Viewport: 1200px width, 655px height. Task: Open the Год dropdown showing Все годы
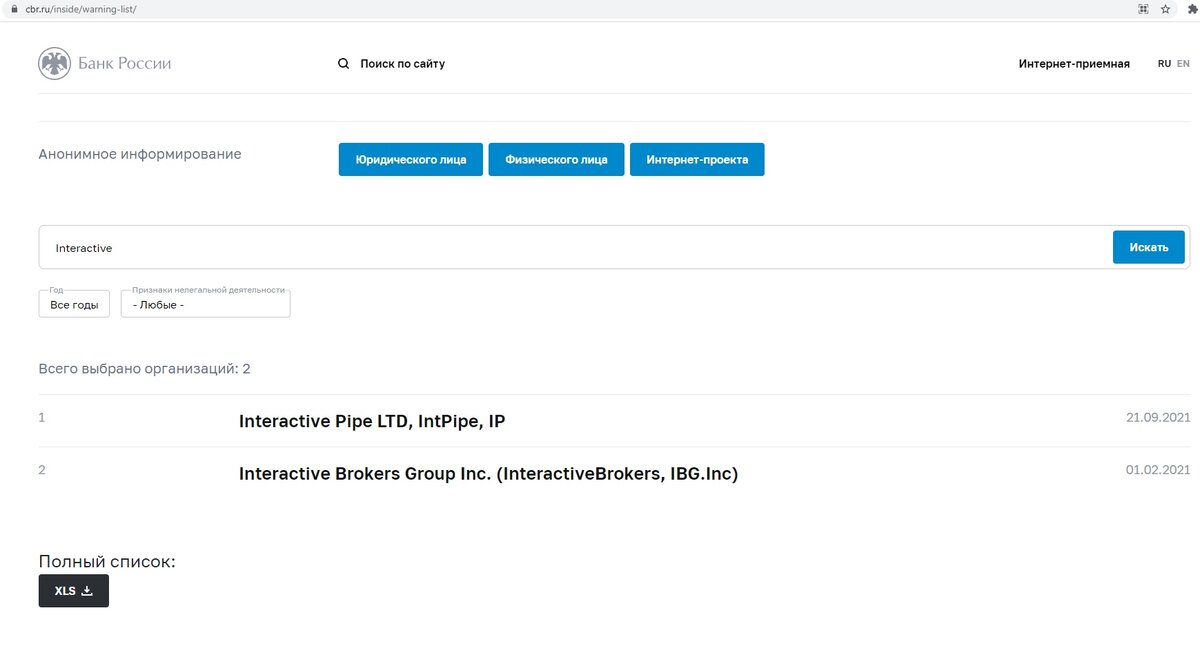[74, 304]
